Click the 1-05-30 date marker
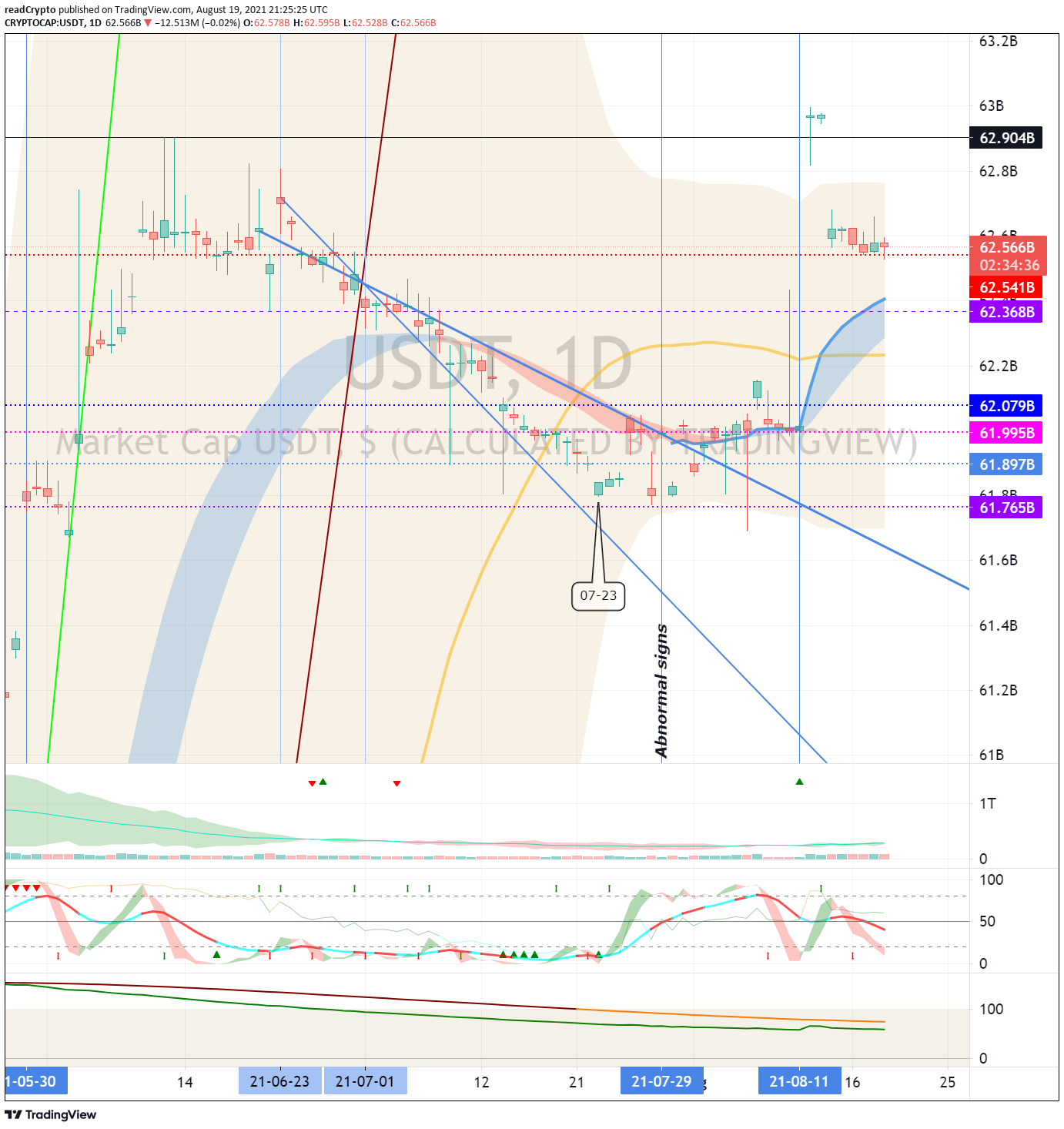Screen dimensions: 1064x1129 tap(35, 1081)
